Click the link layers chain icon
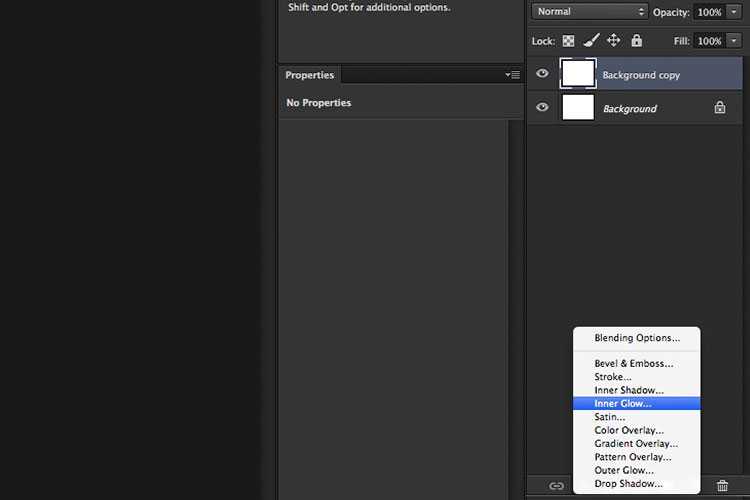Screen dimensions: 750x500 pos(556,486)
